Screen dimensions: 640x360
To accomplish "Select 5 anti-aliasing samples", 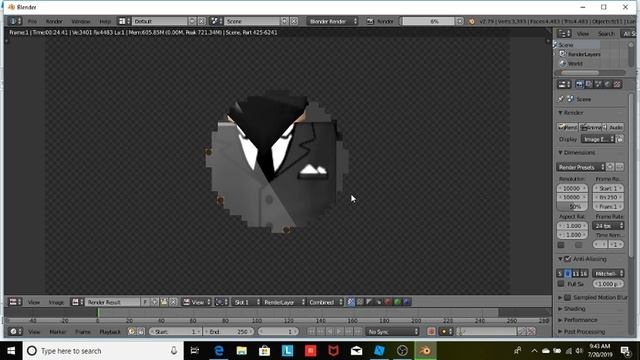I will 560,273.
